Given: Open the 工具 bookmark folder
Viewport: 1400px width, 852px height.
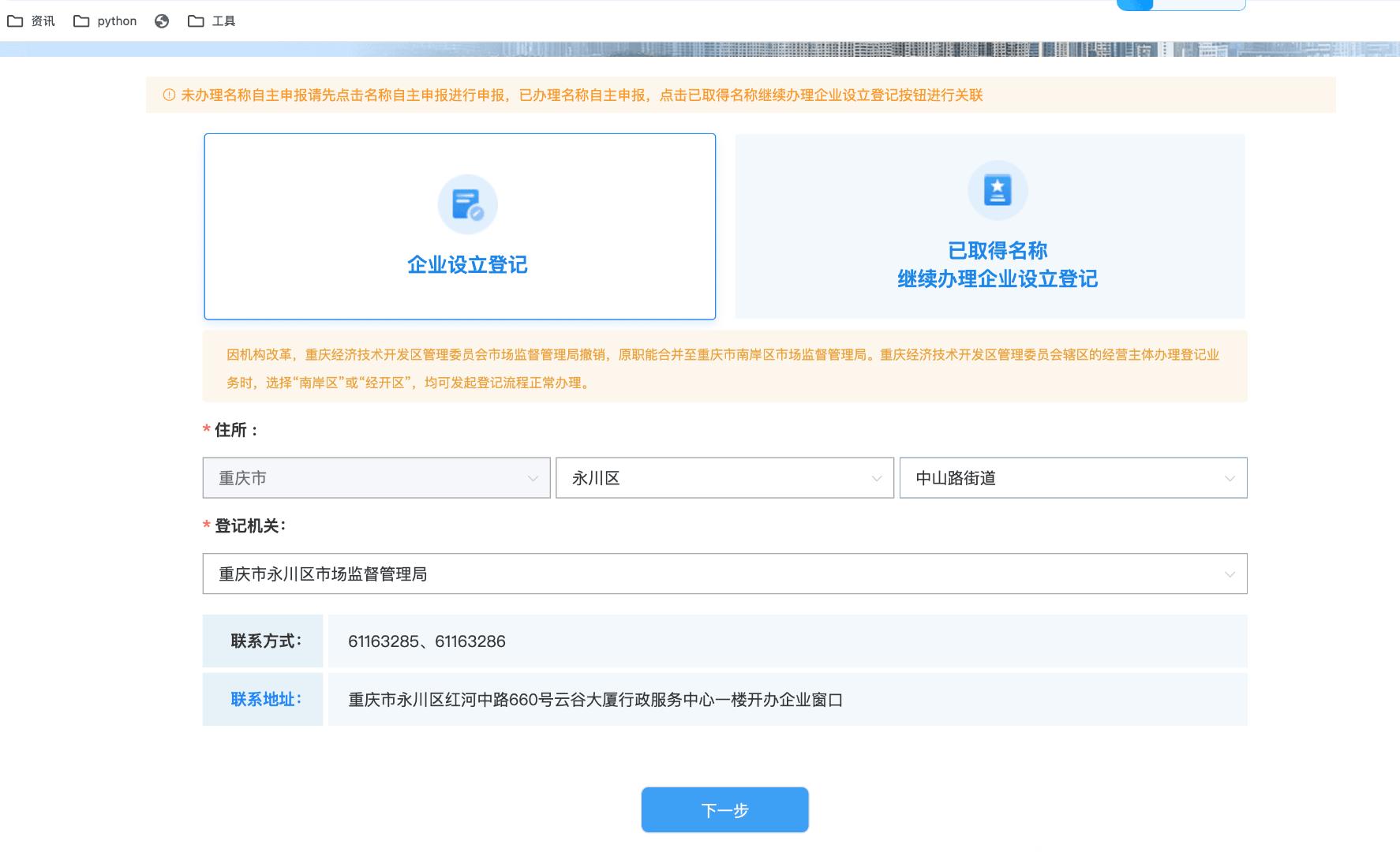Looking at the screenshot, I should click(x=212, y=21).
